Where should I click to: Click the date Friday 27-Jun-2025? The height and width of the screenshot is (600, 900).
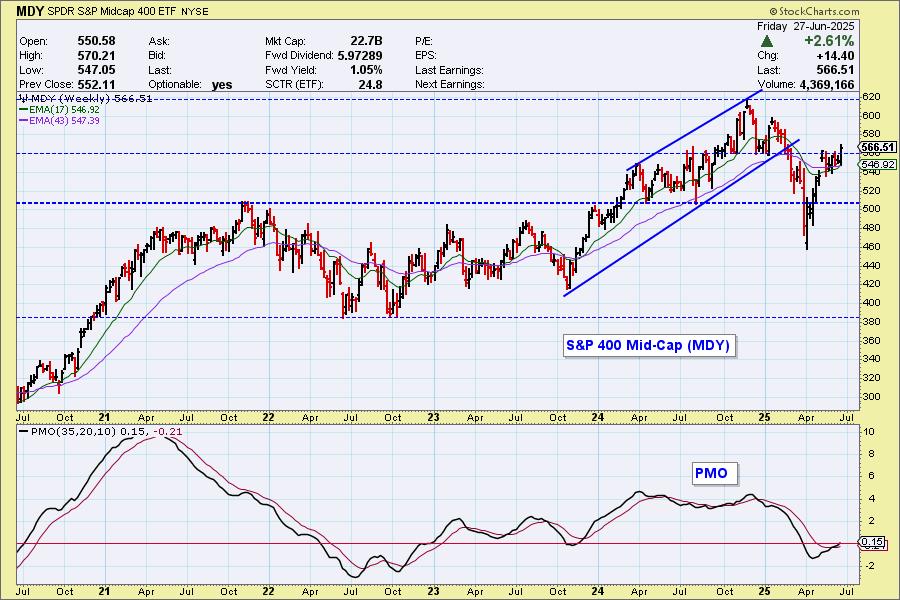coord(806,26)
